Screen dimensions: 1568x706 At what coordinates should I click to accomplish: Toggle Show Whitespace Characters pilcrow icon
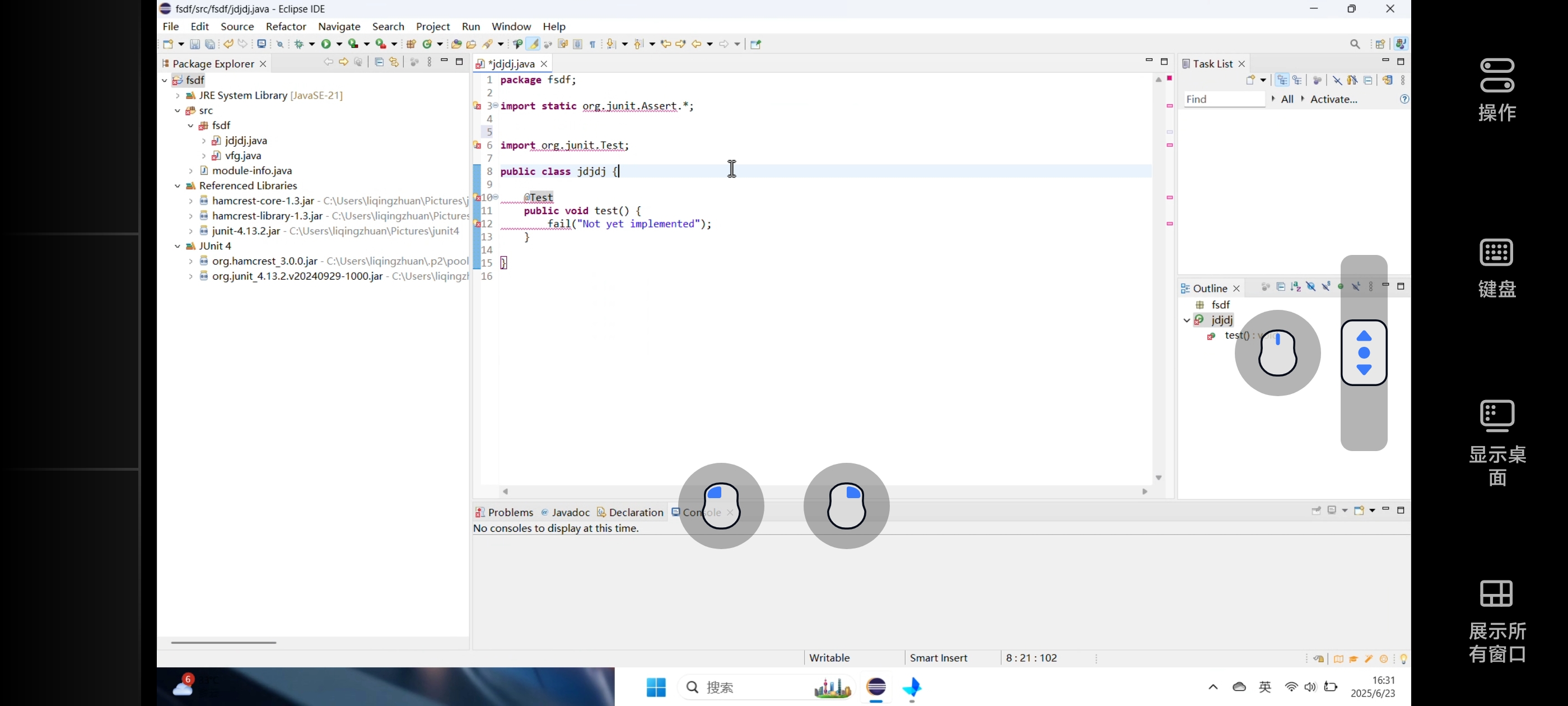tap(592, 44)
